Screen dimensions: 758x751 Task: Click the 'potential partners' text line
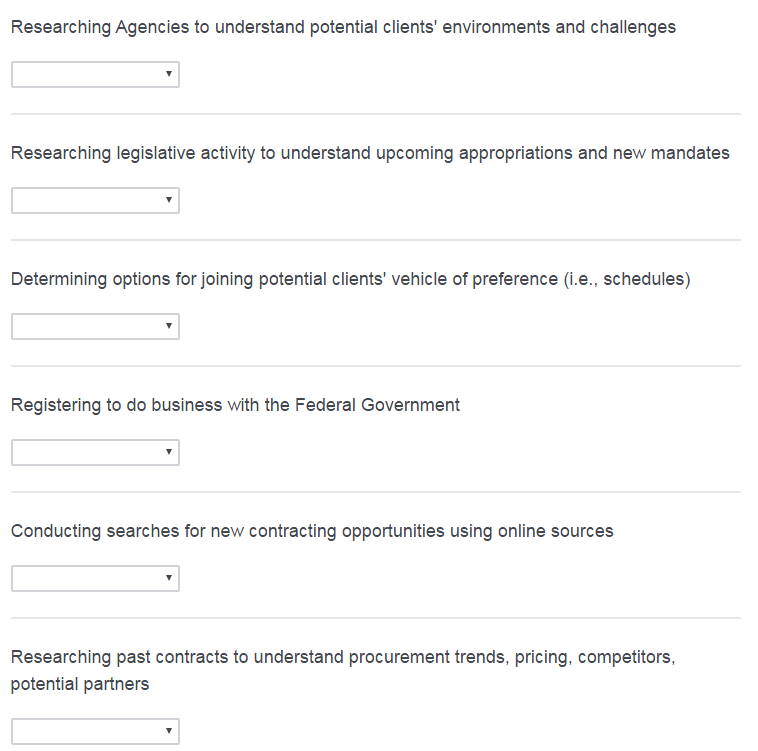80,684
